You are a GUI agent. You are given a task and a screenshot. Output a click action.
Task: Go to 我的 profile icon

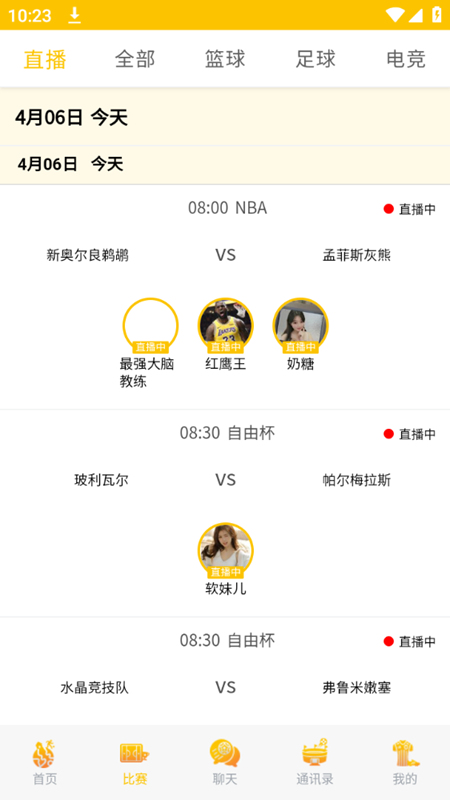tap(405, 762)
